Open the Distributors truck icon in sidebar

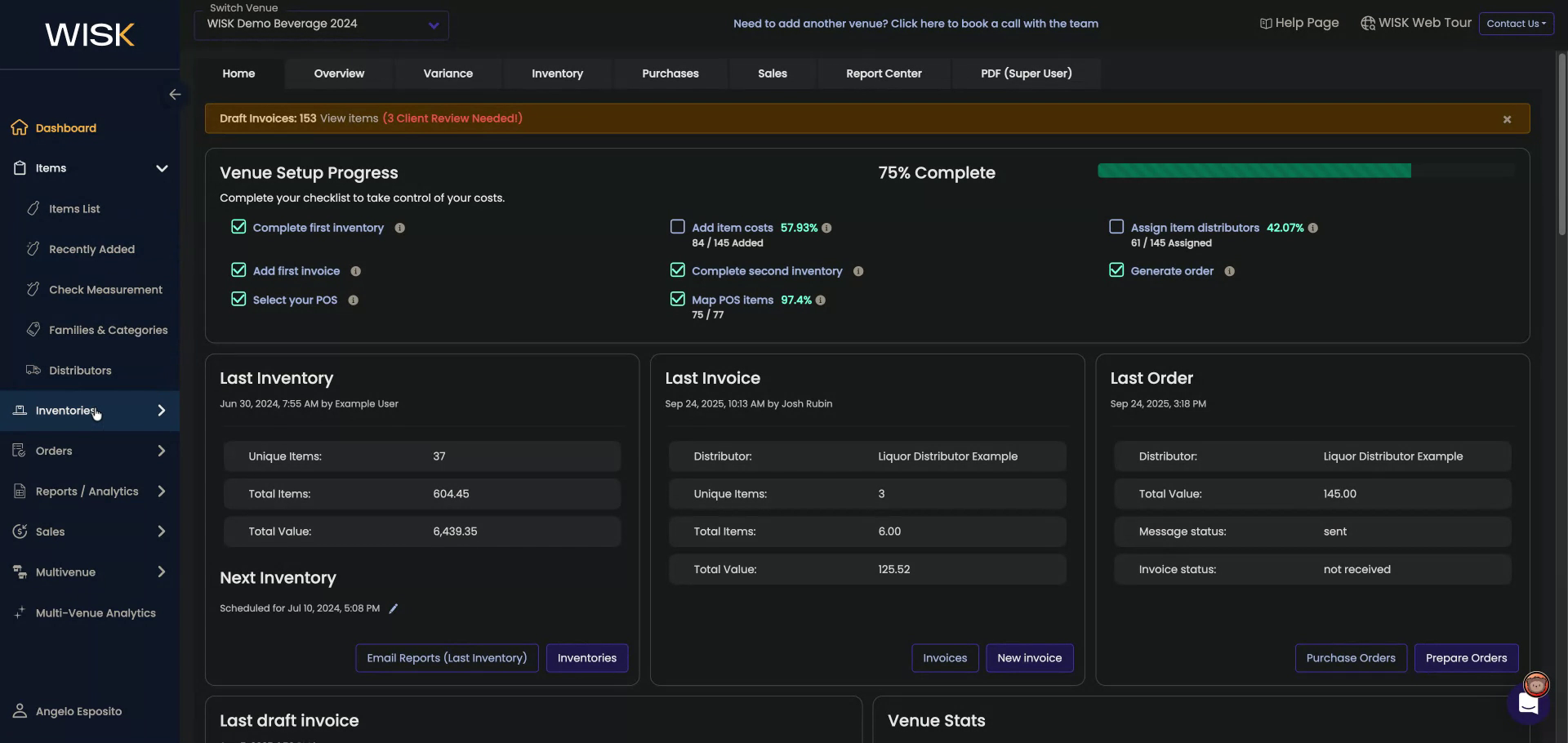pyautogui.click(x=33, y=371)
